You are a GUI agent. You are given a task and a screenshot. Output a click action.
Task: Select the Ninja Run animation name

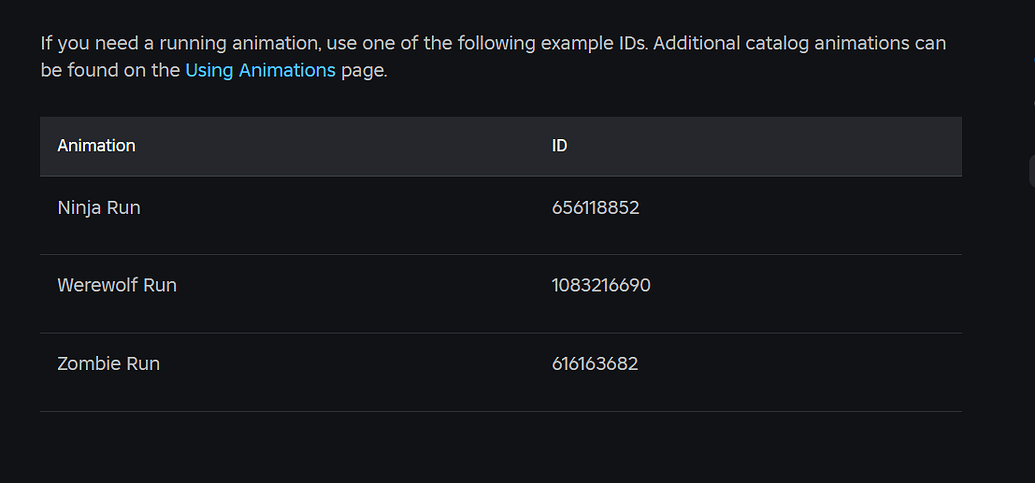point(99,208)
